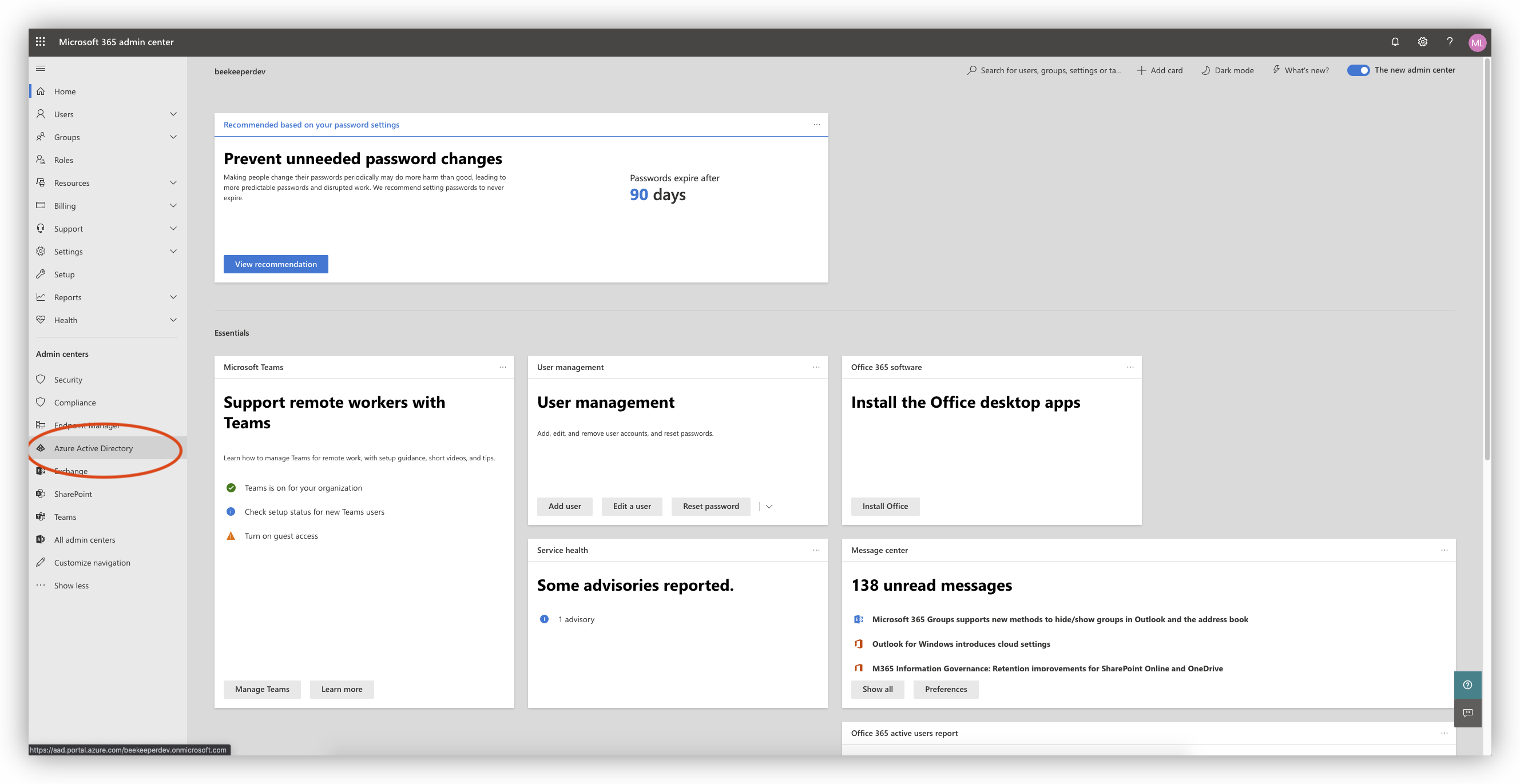Open more options on User management card
This screenshot has height=784, width=1520.
(816, 367)
